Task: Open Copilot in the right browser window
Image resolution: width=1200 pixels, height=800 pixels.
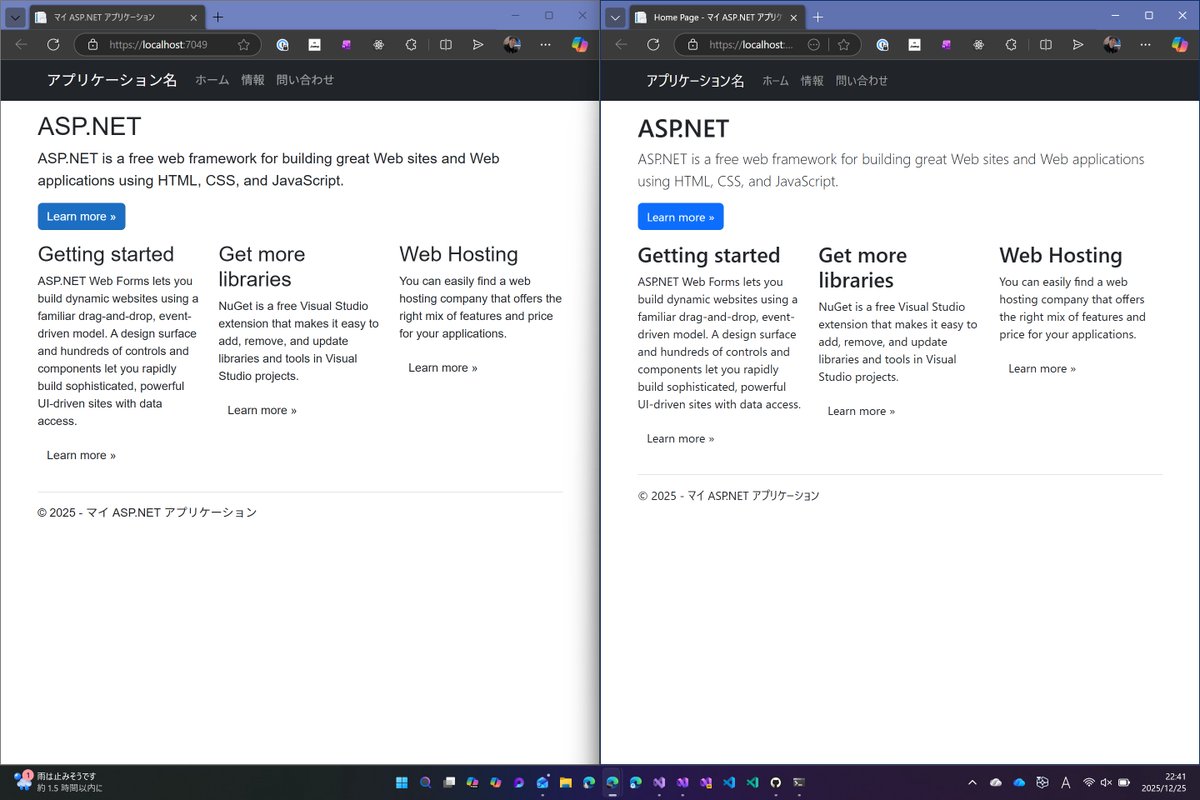Action: point(1179,45)
